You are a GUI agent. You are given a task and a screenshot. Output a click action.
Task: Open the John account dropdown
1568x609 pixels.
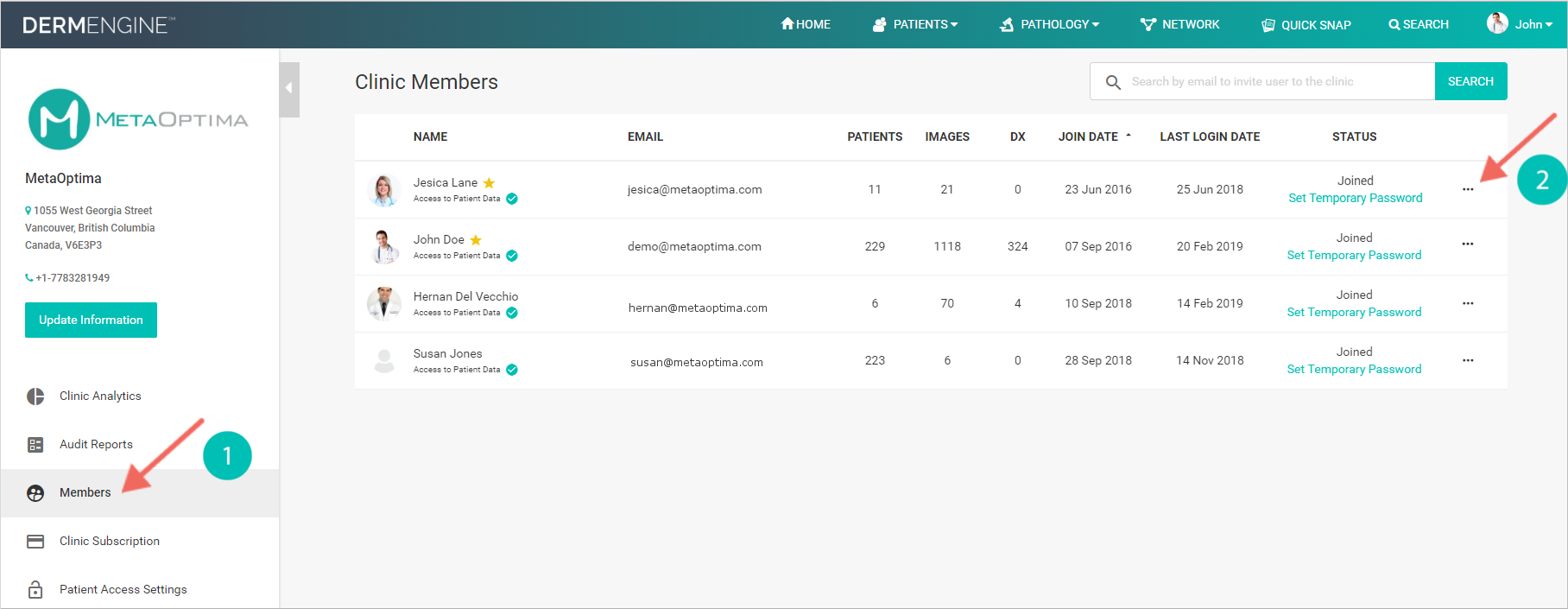tap(1533, 25)
